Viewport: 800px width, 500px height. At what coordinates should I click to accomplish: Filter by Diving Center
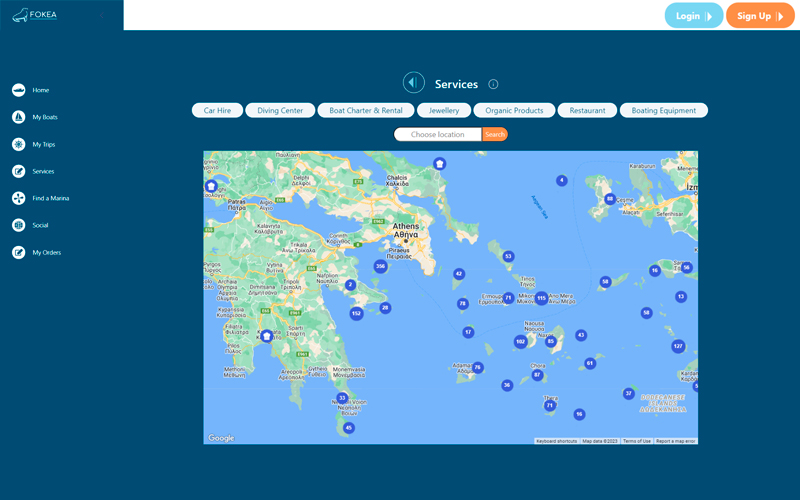coord(280,110)
